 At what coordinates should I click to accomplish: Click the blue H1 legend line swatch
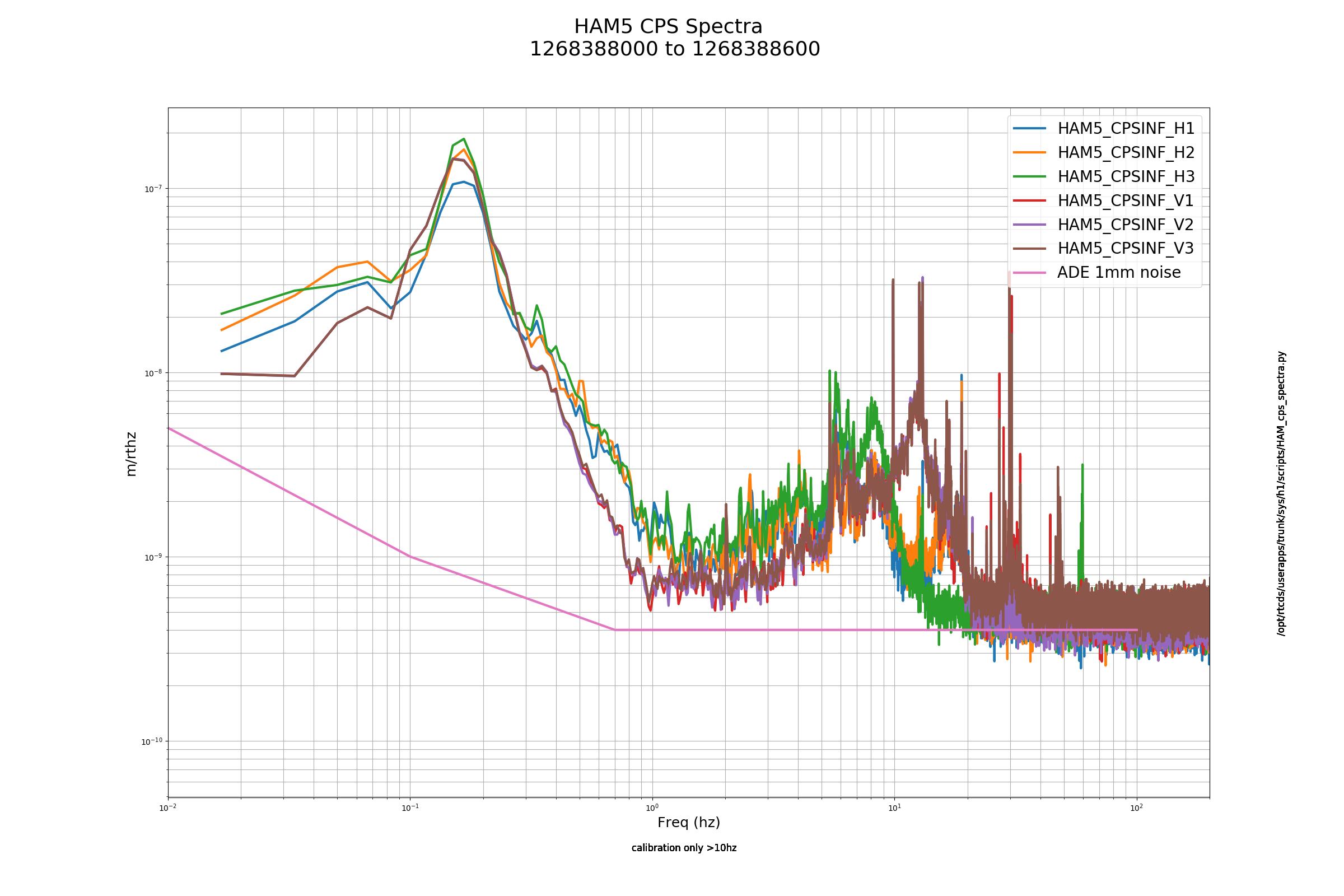pyautogui.click(x=1030, y=129)
